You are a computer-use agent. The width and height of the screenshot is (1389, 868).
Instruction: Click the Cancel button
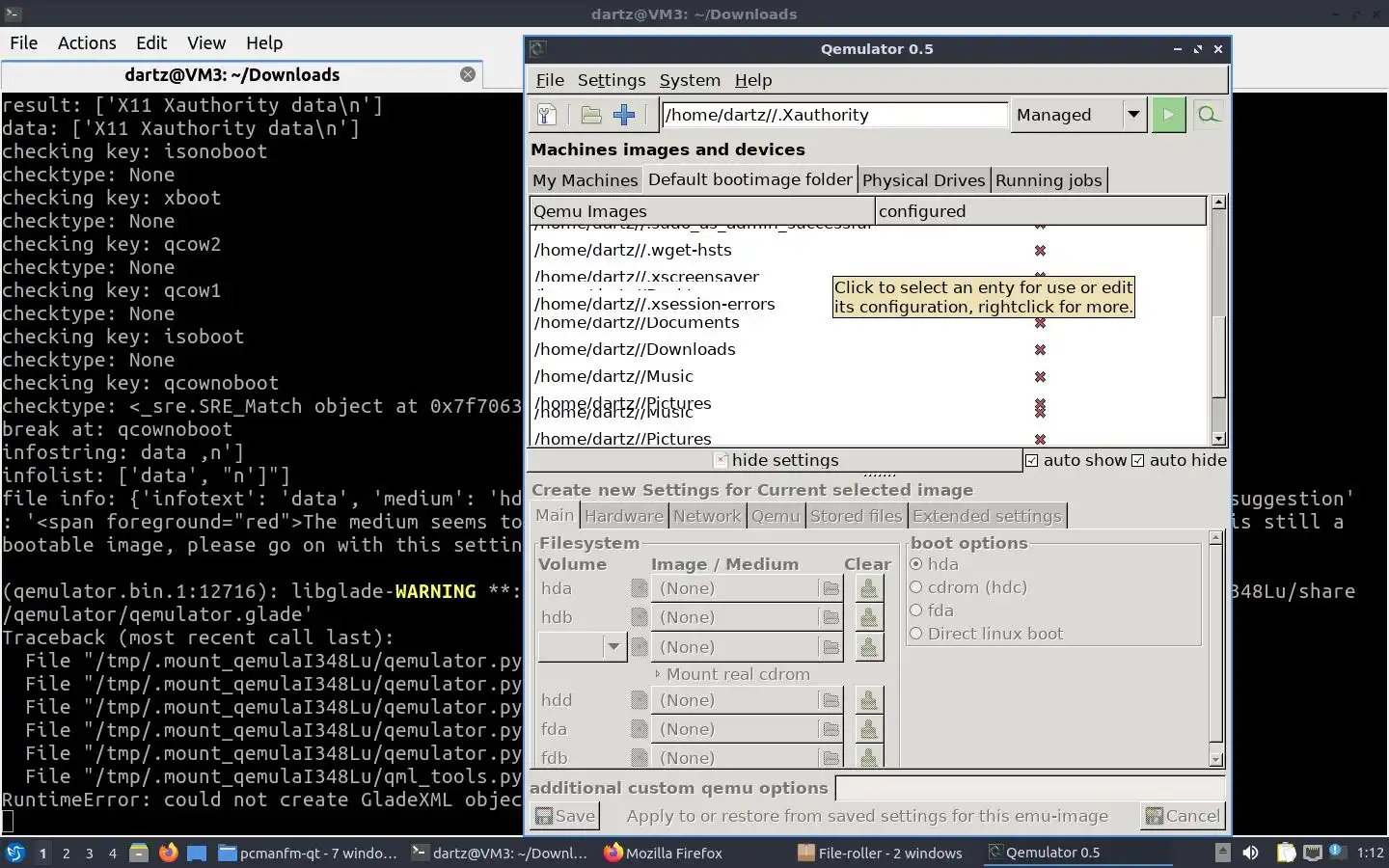[x=1183, y=816]
